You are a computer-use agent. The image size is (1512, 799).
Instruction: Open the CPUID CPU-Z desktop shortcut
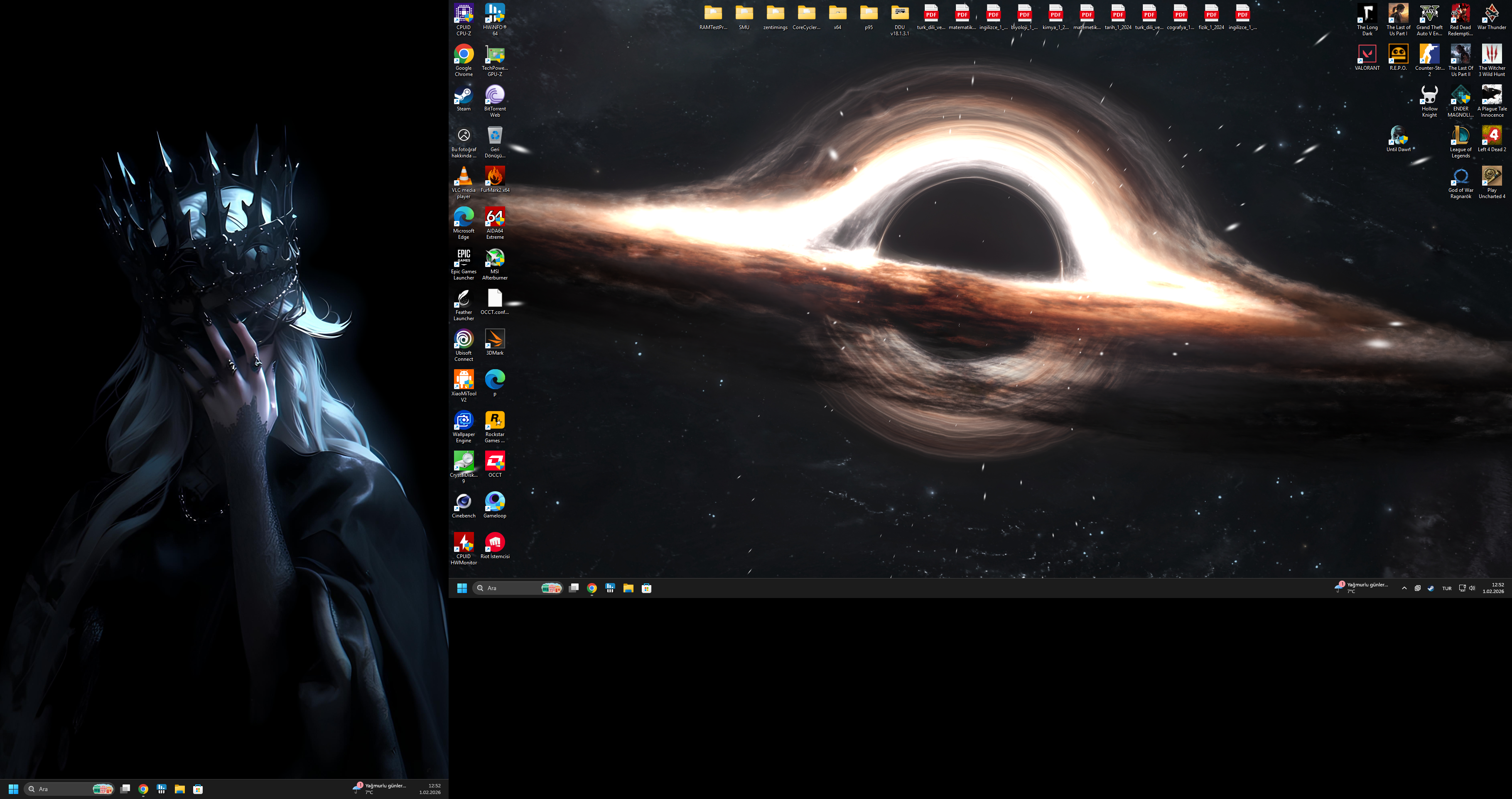click(464, 20)
